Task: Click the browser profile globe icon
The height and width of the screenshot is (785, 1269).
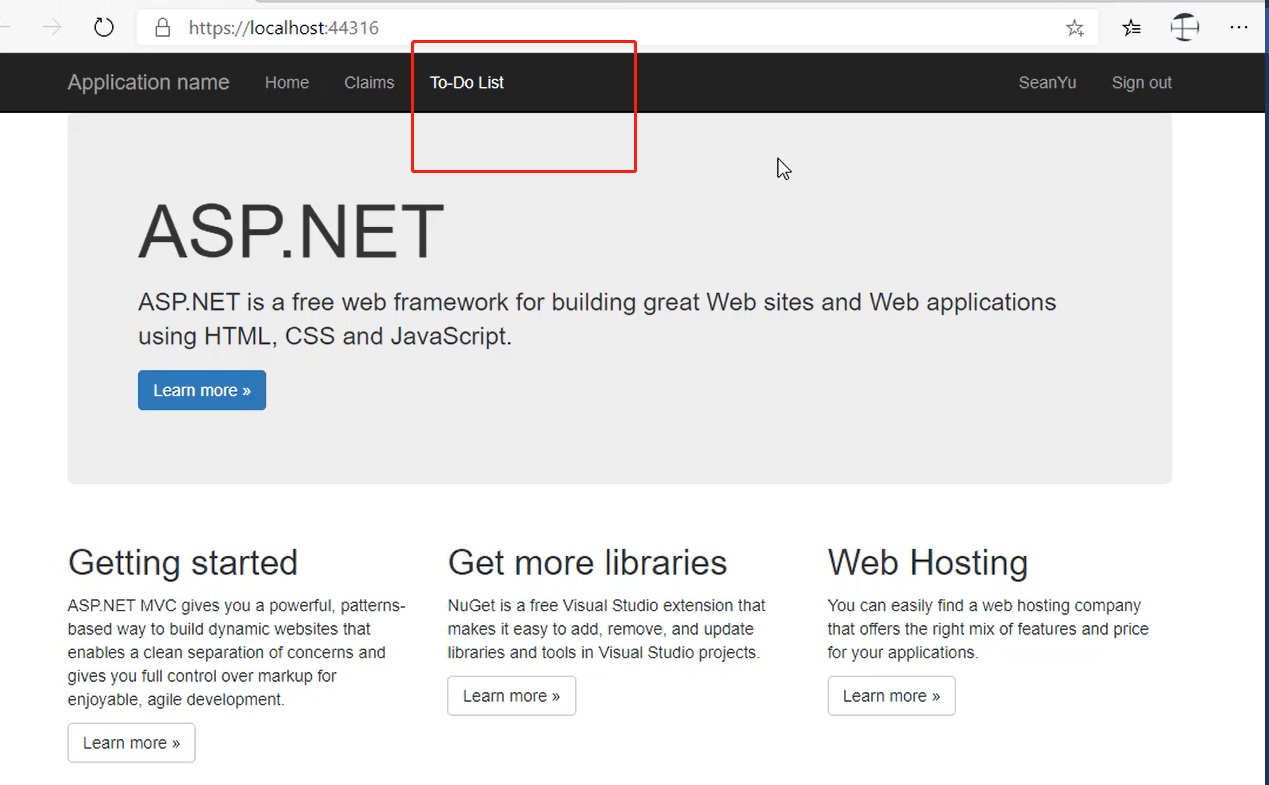Action: point(1185,27)
